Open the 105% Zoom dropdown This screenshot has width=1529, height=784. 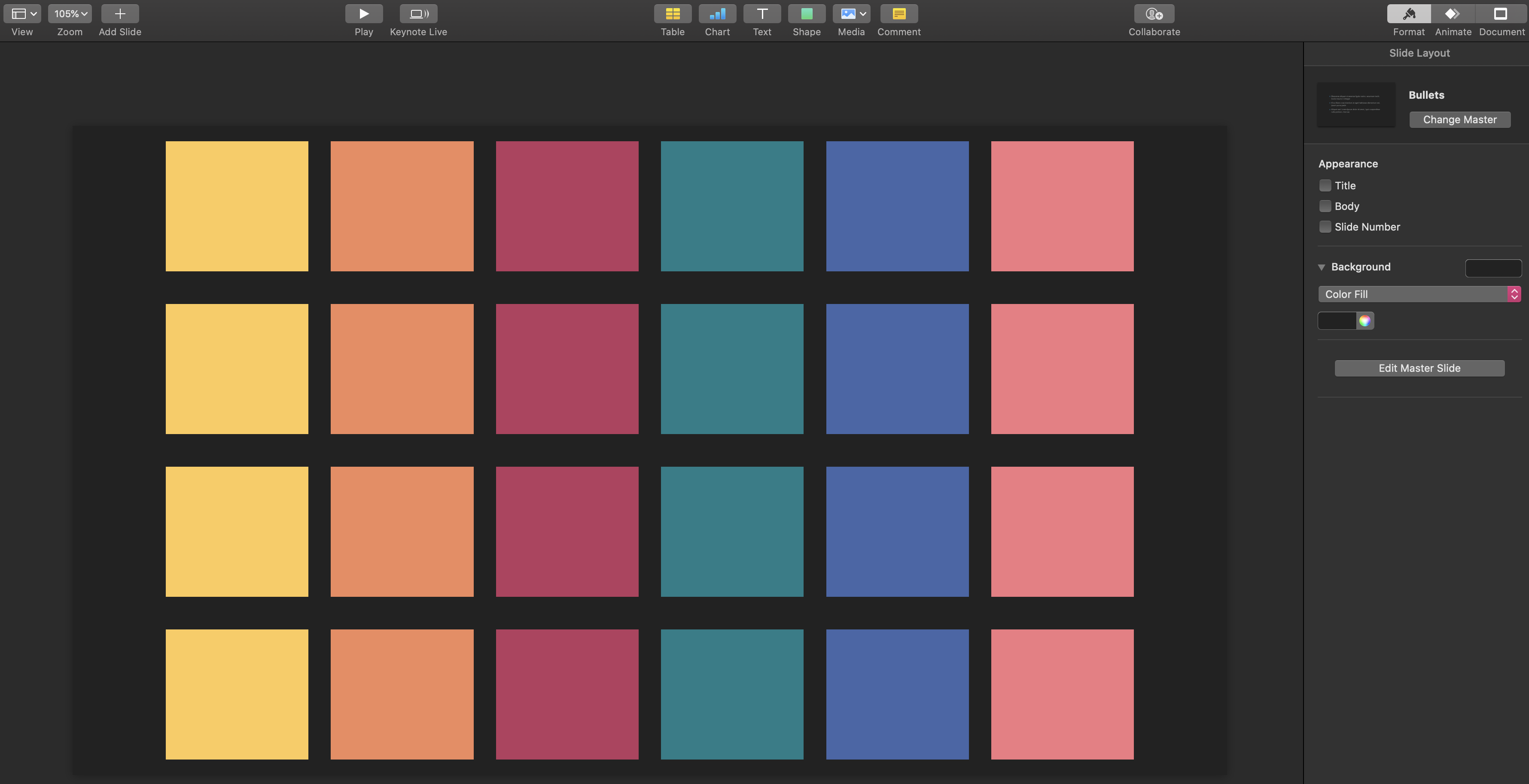tap(70, 14)
